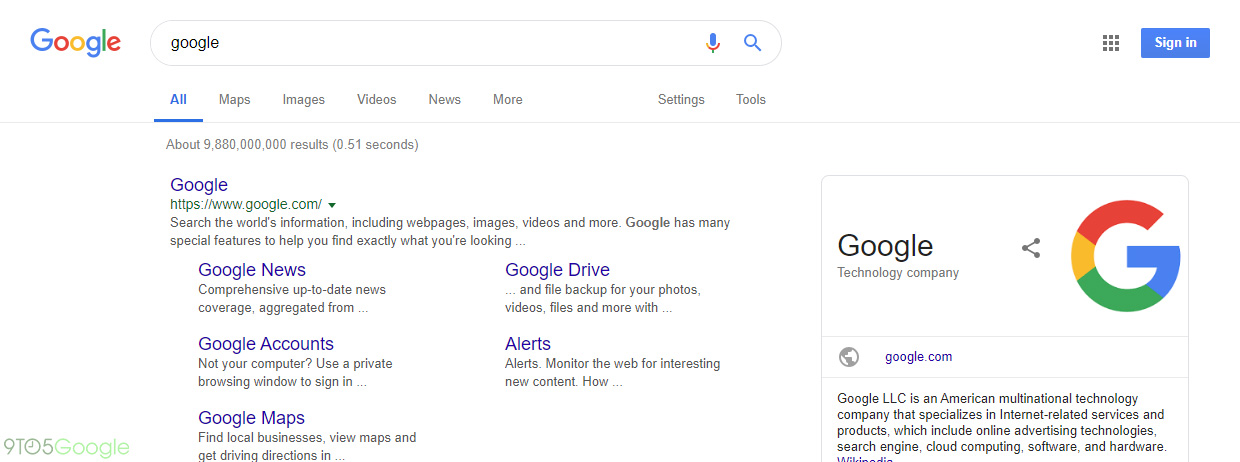The width and height of the screenshot is (1240, 462).
Task: Click the magnifying glass search icon
Action: [x=752, y=43]
